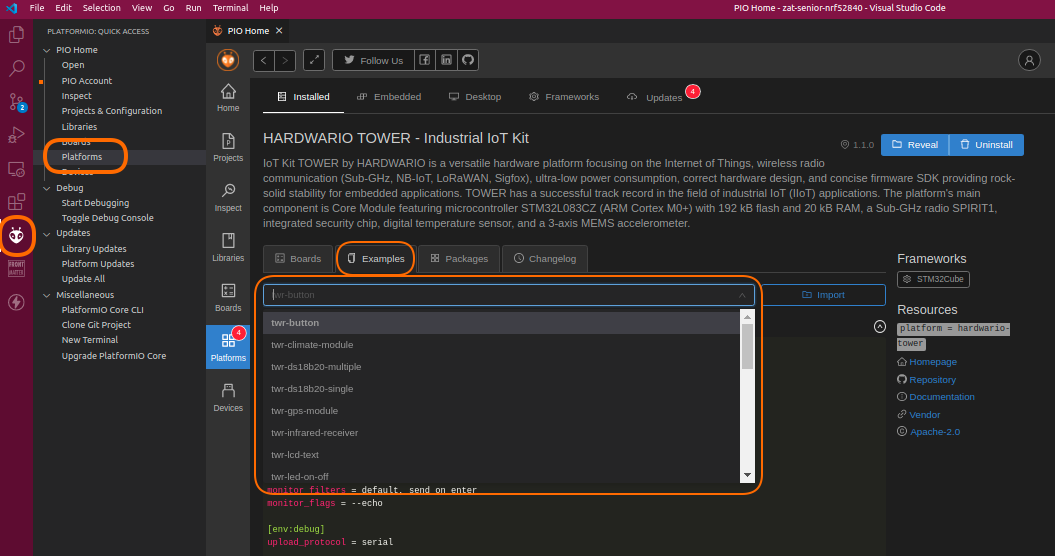The image size is (1055, 556).
Task: Open the Facebook icon link
Action: [425, 60]
